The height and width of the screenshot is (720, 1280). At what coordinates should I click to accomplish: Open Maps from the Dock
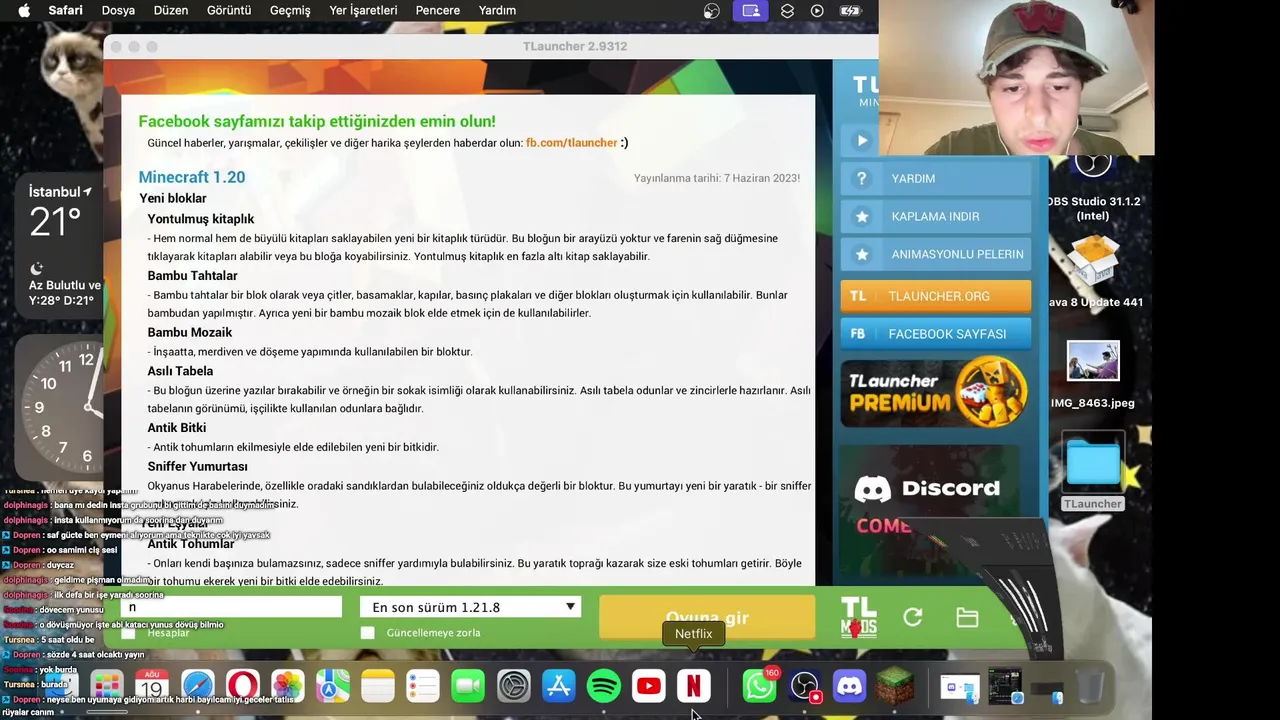point(333,686)
